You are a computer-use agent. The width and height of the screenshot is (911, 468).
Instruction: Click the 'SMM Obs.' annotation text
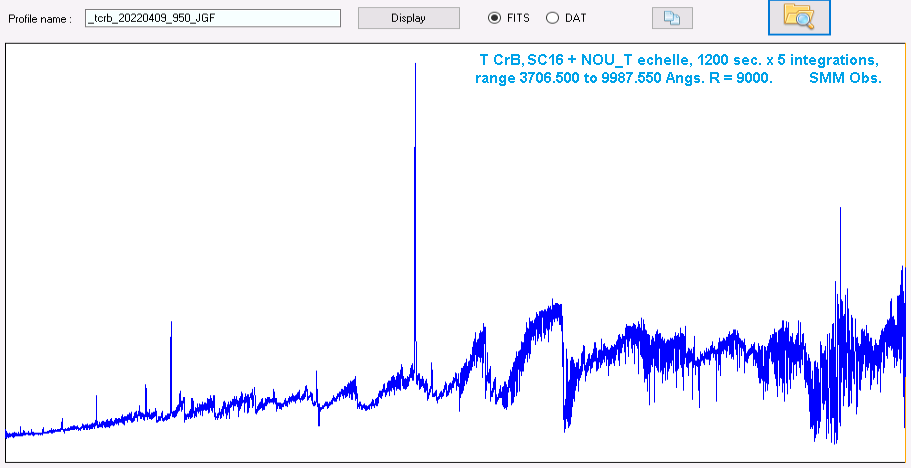[845, 78]
